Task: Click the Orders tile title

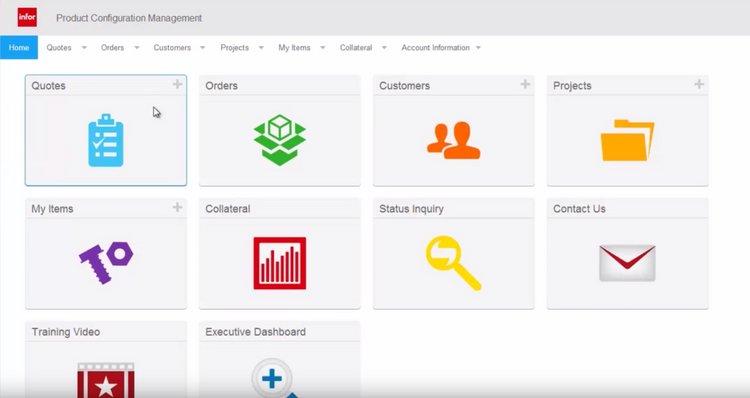Action: coord(221,86)
